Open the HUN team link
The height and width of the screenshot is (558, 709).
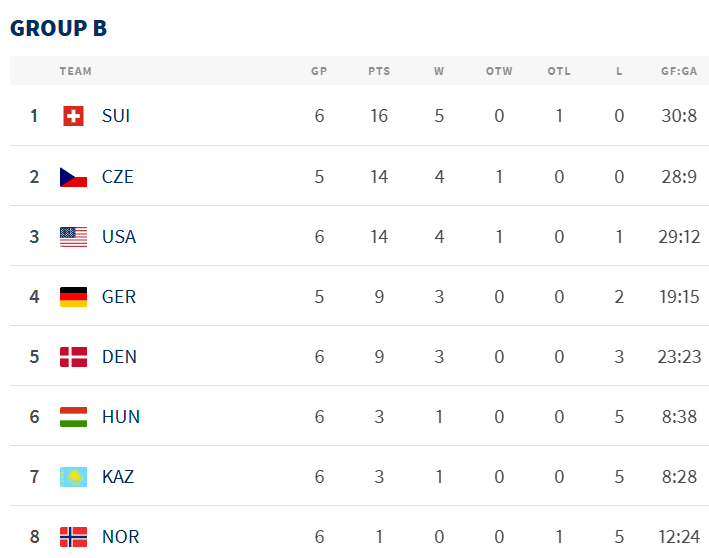pyautogui.click(x=121, y=417)
